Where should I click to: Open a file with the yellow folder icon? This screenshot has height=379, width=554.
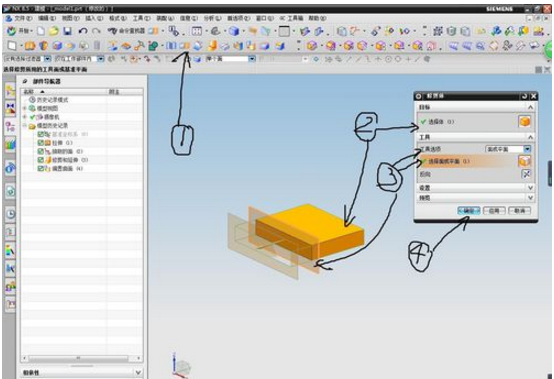click(x=54, y=31)
